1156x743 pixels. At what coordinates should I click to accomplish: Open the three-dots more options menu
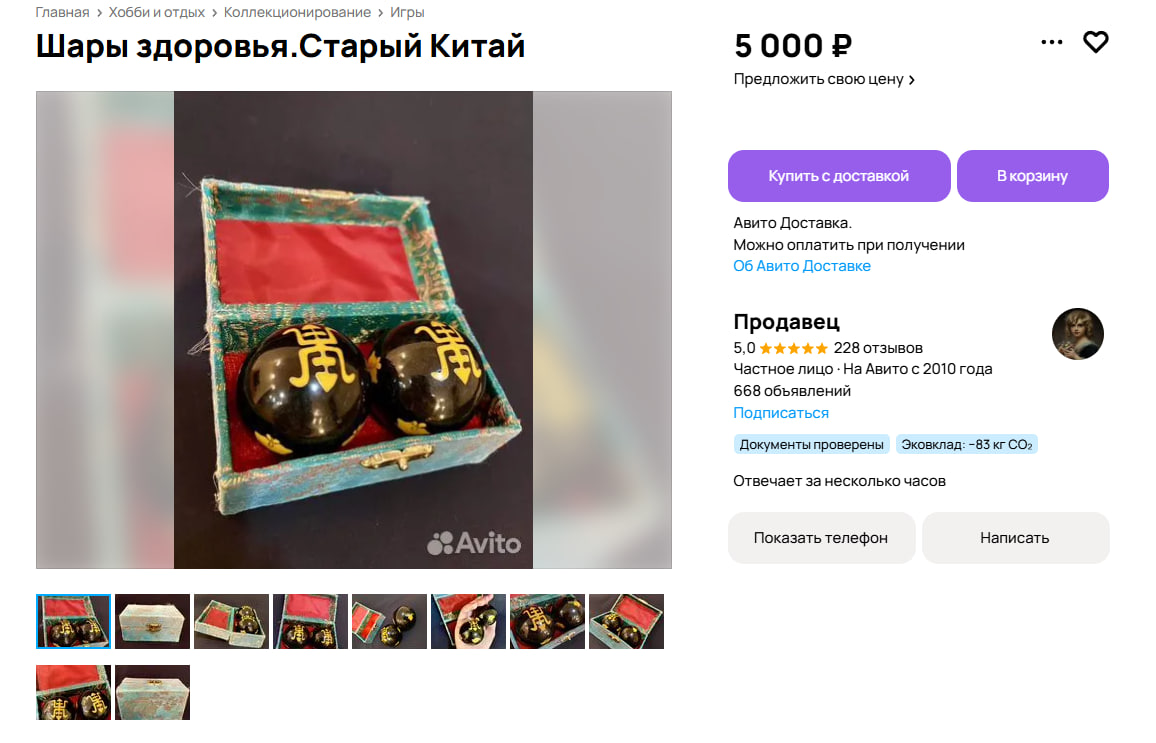[1051, 42]
